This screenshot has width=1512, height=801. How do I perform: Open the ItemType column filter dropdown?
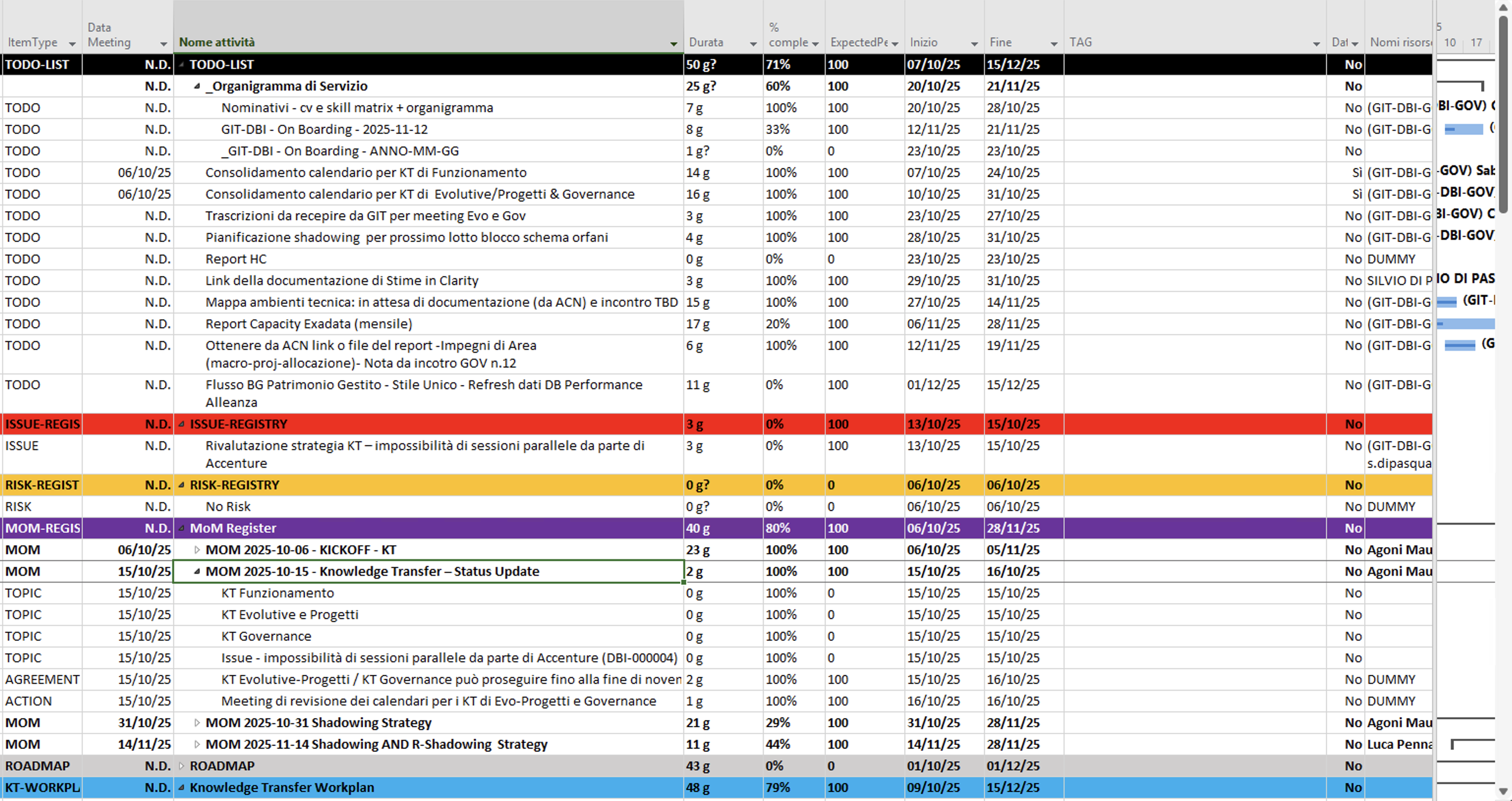(72, 44)
